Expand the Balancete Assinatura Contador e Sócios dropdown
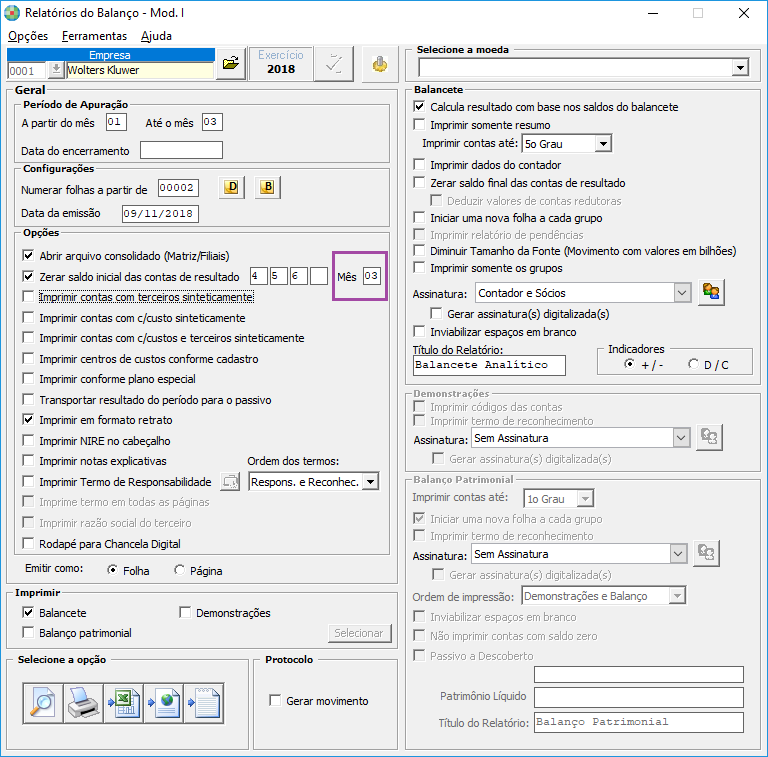This screenshot has width=768, height=757. [682, 293]
